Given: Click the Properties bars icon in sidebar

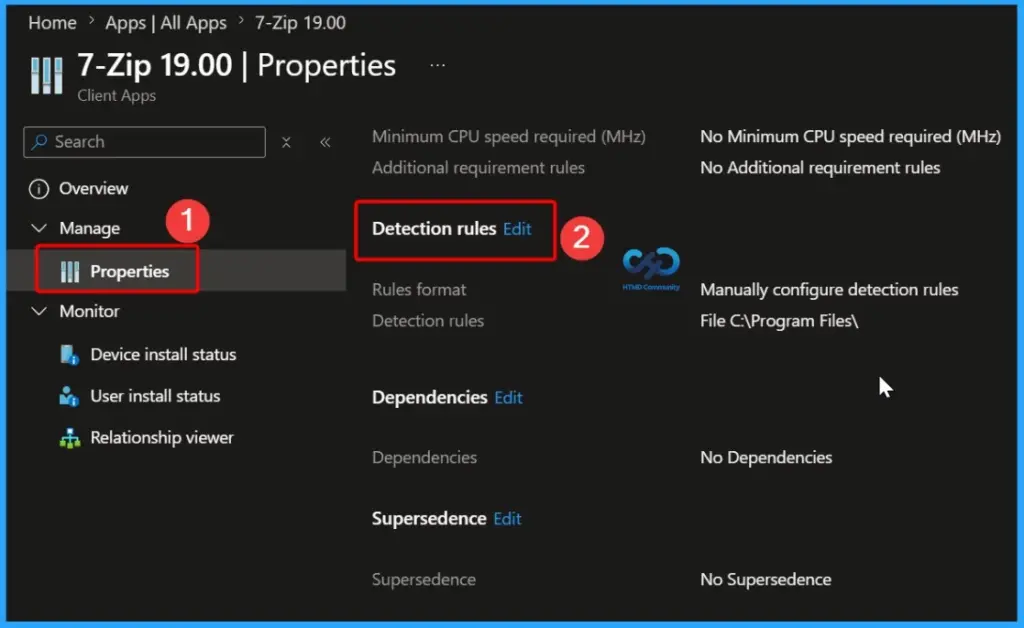Looking at the screenshot, I should coord(70,272).
